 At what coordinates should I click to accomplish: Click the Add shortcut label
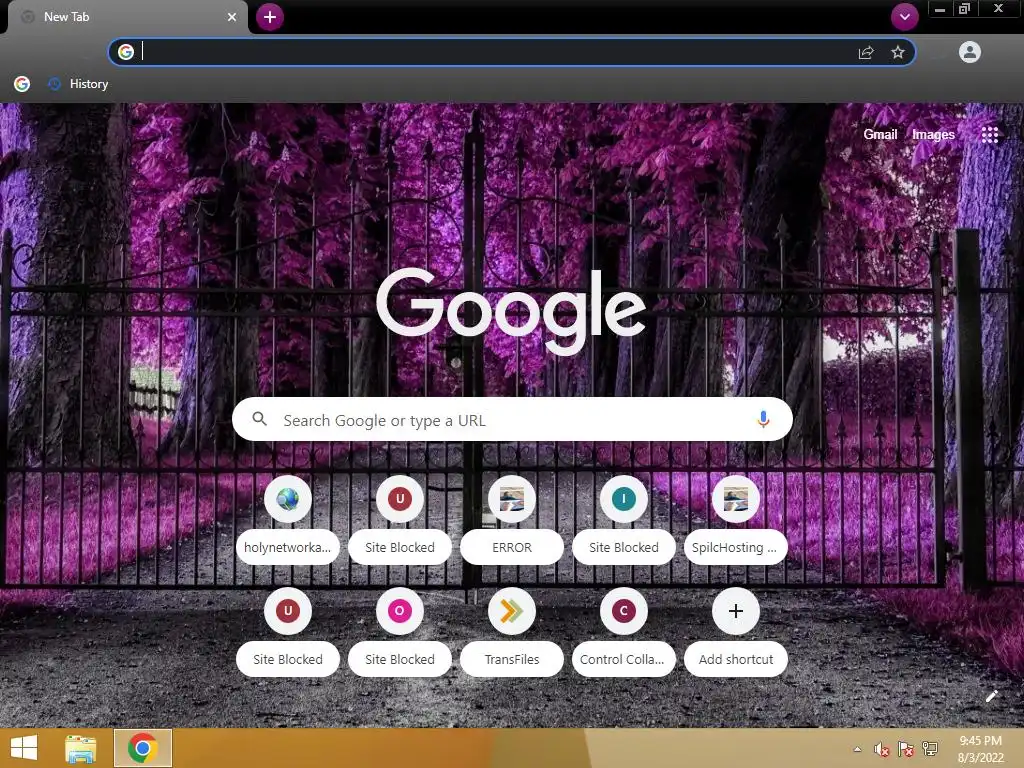coord(736,660)
